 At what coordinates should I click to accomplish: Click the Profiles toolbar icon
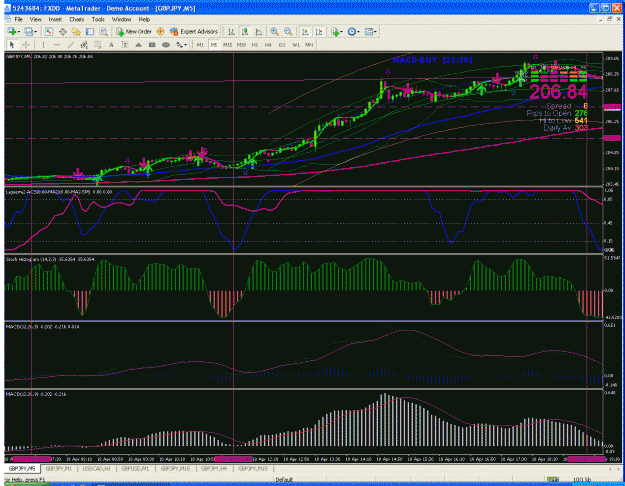point(29,31)
